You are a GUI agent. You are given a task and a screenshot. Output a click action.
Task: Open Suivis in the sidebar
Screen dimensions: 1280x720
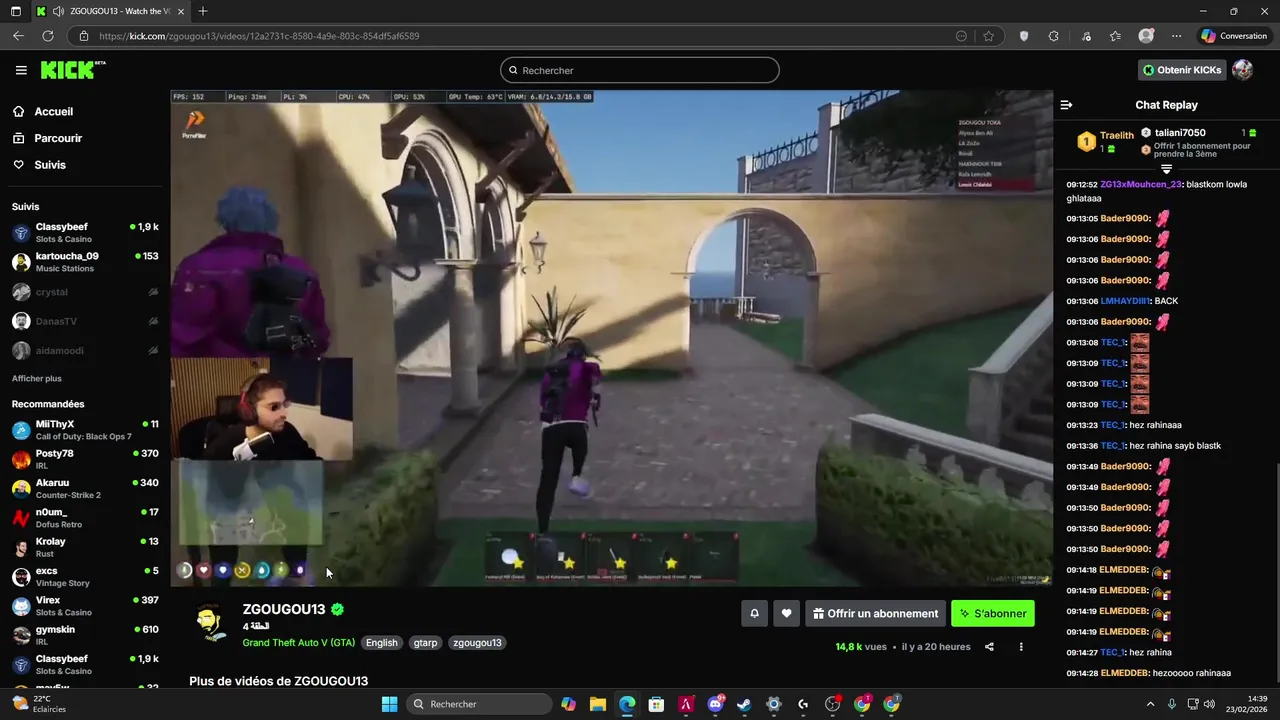(x=50, y=165)
